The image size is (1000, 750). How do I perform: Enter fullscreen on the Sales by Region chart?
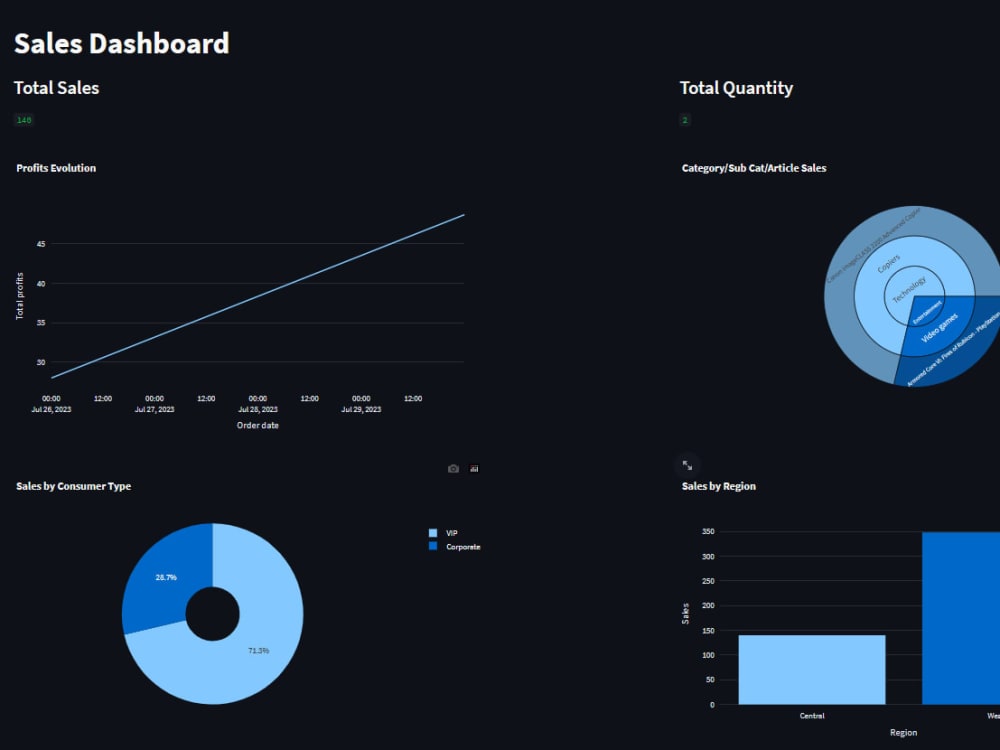pyautogui.click(x=686, y=463)
